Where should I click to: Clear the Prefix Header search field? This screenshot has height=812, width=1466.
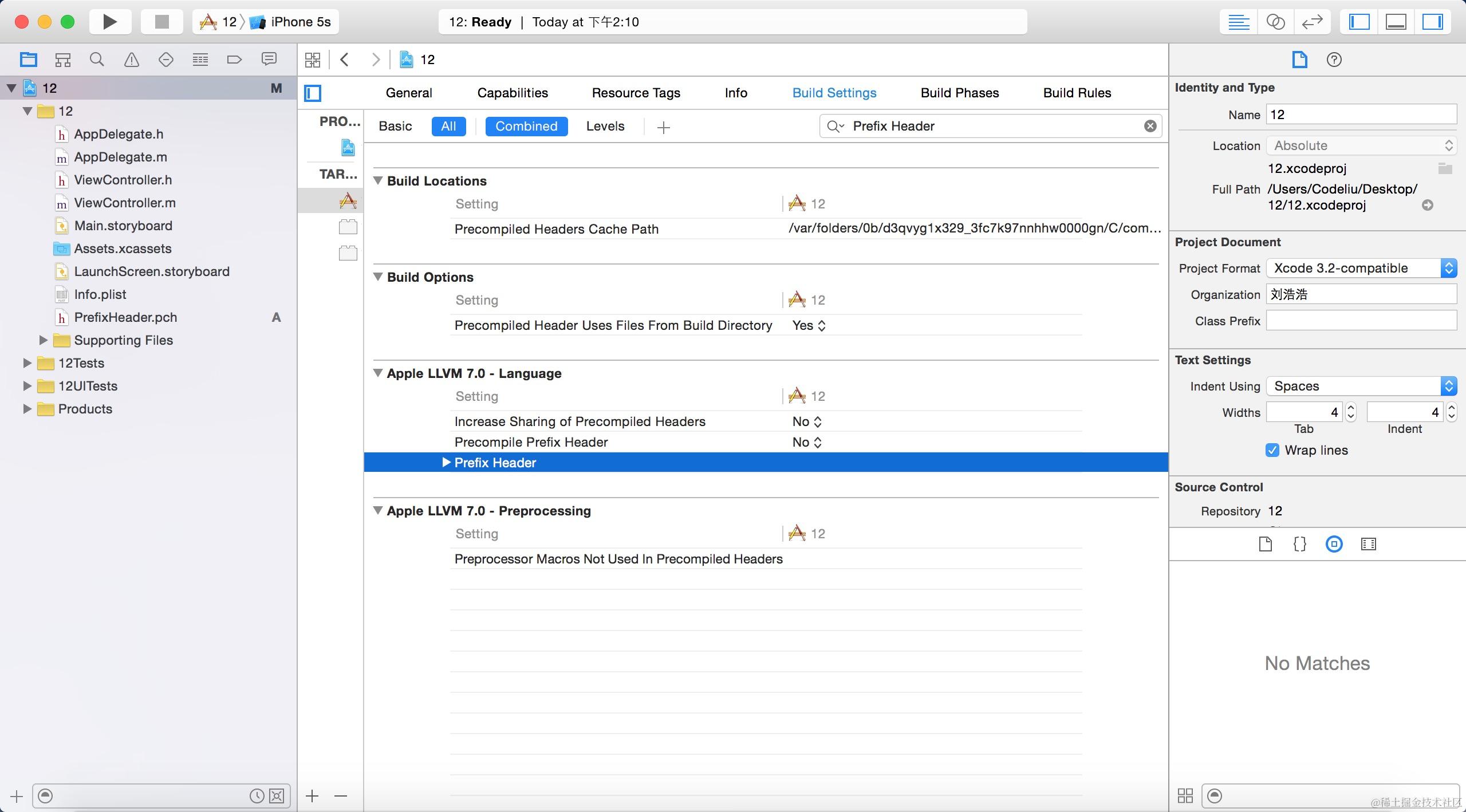1150,126
